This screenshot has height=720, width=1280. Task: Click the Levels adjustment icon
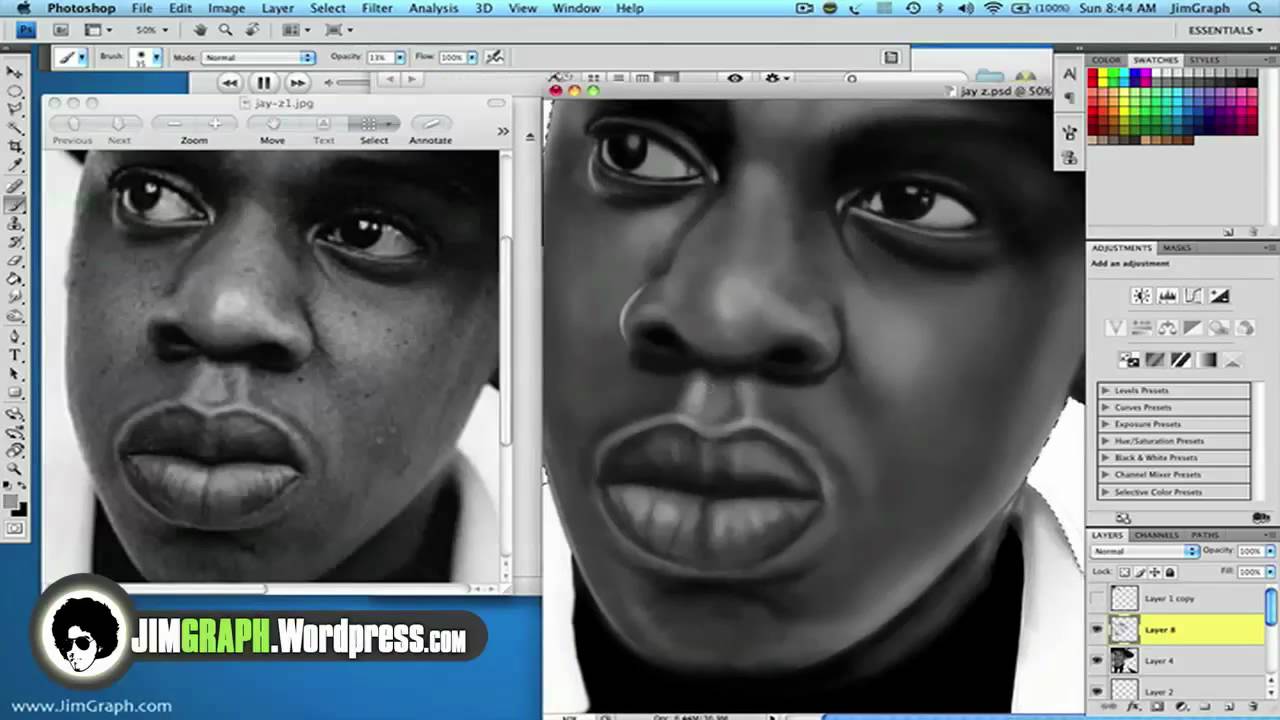(1167, 296)
